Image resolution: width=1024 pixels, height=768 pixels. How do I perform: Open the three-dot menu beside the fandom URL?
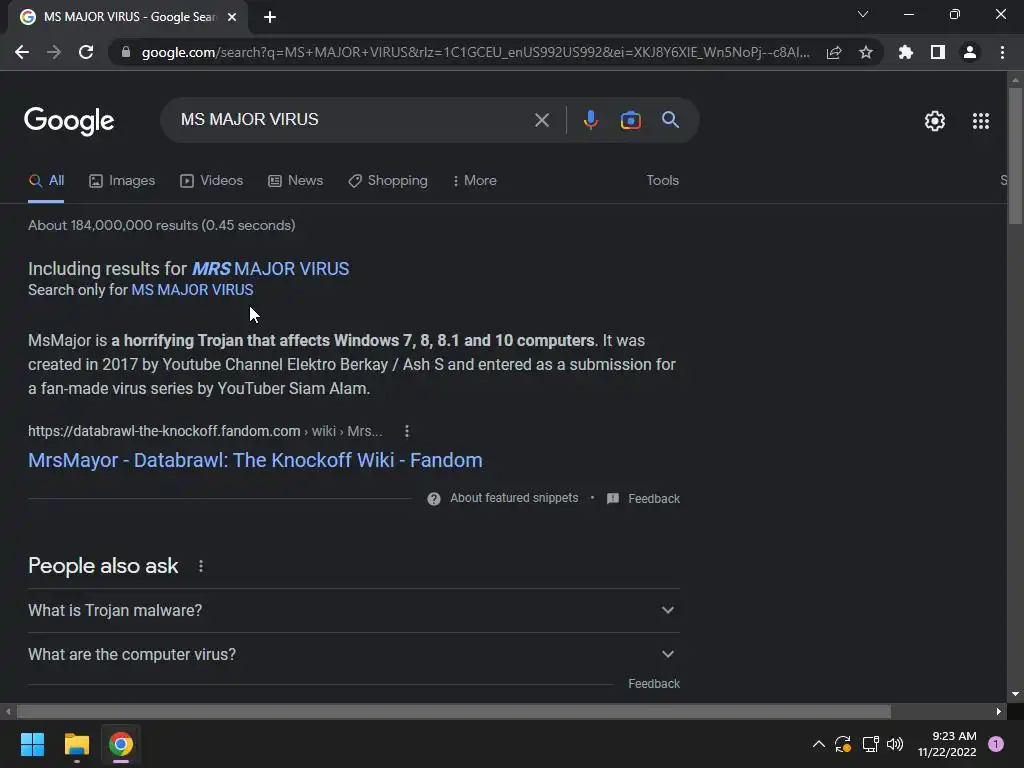click(407, 431)
